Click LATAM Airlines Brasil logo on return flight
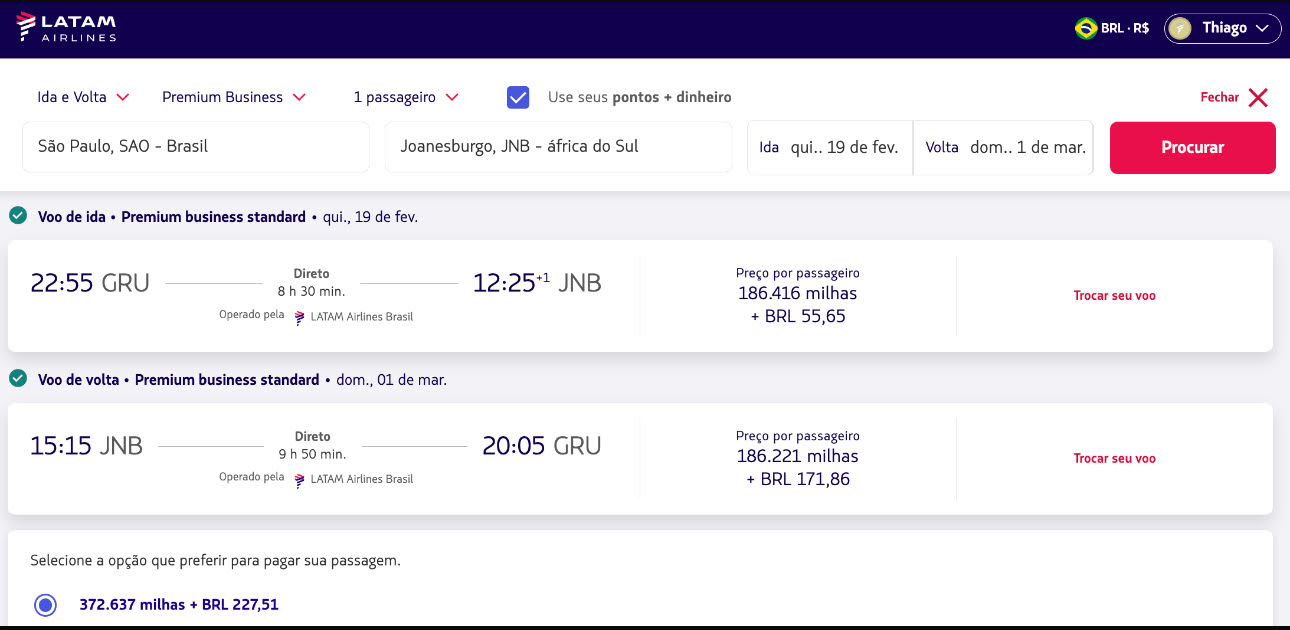 coord(300,479)
